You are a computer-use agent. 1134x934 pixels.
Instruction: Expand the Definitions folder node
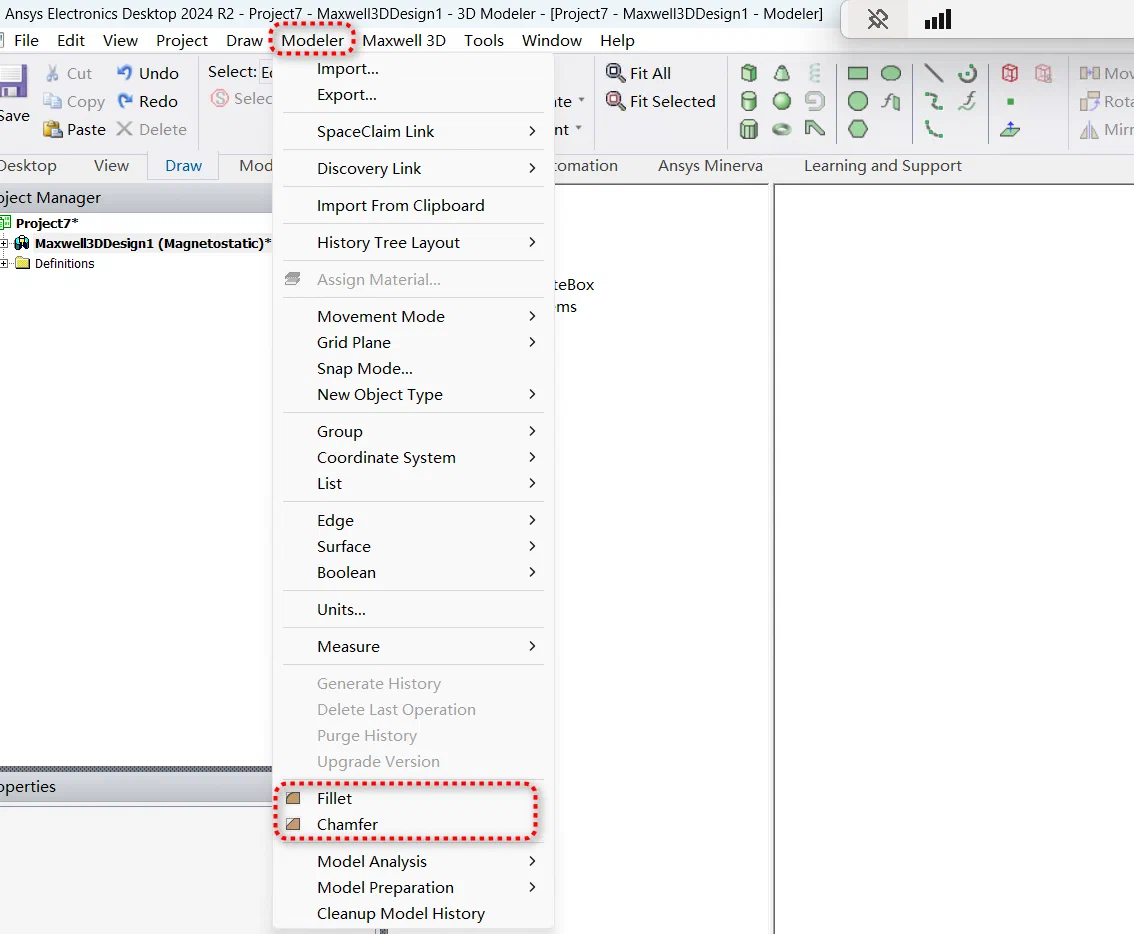tap(4, 263)
